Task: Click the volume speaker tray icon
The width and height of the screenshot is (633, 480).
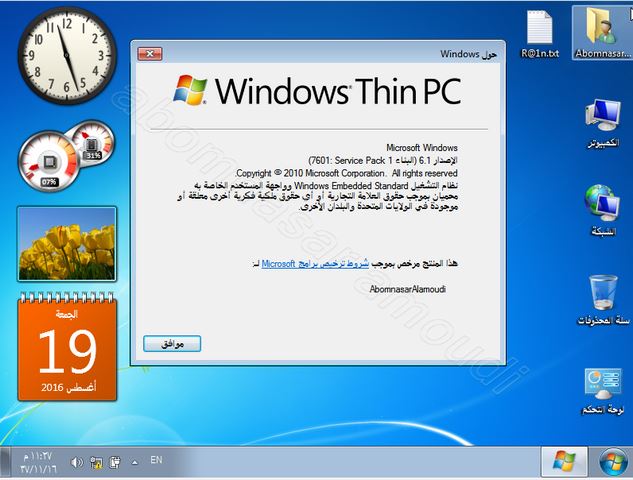Action: point(76,462)
